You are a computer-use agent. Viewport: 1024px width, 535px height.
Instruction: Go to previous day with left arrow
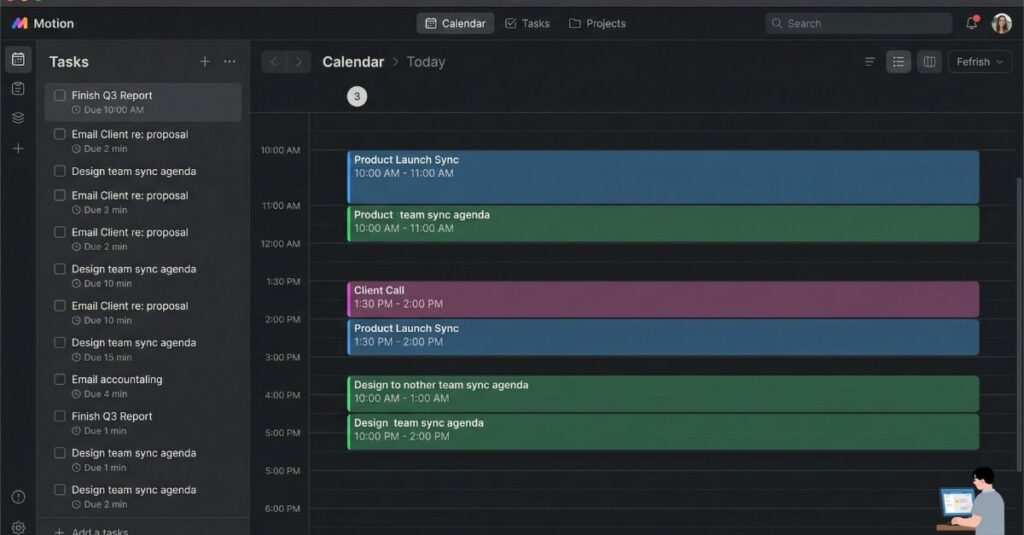(x=274, y=62)
